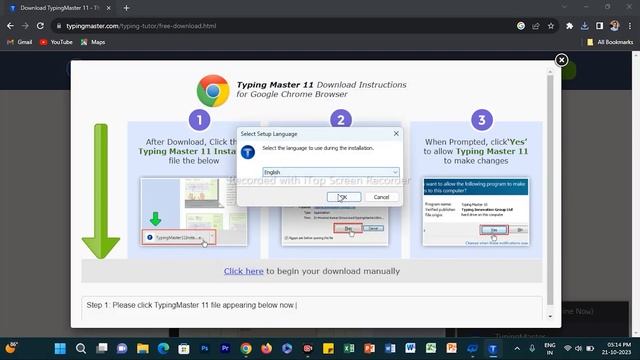
Task: Close the Select Setup Language dialog
Action: (x=396, y=133)
